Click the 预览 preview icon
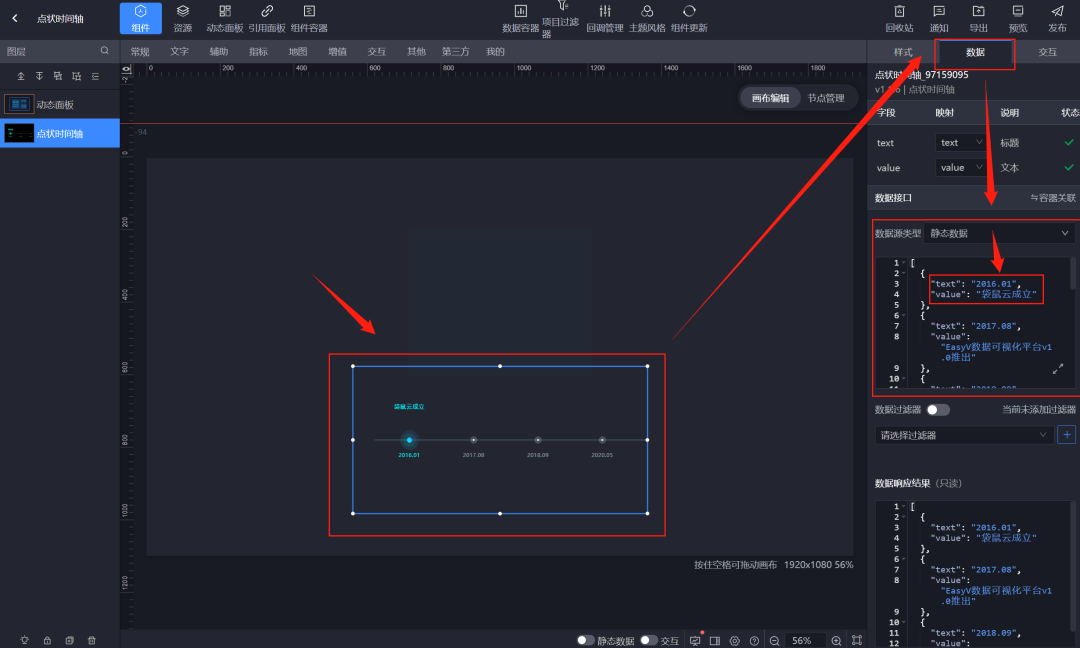Screen dimensions: 1080x648 tap(1017, 11)
